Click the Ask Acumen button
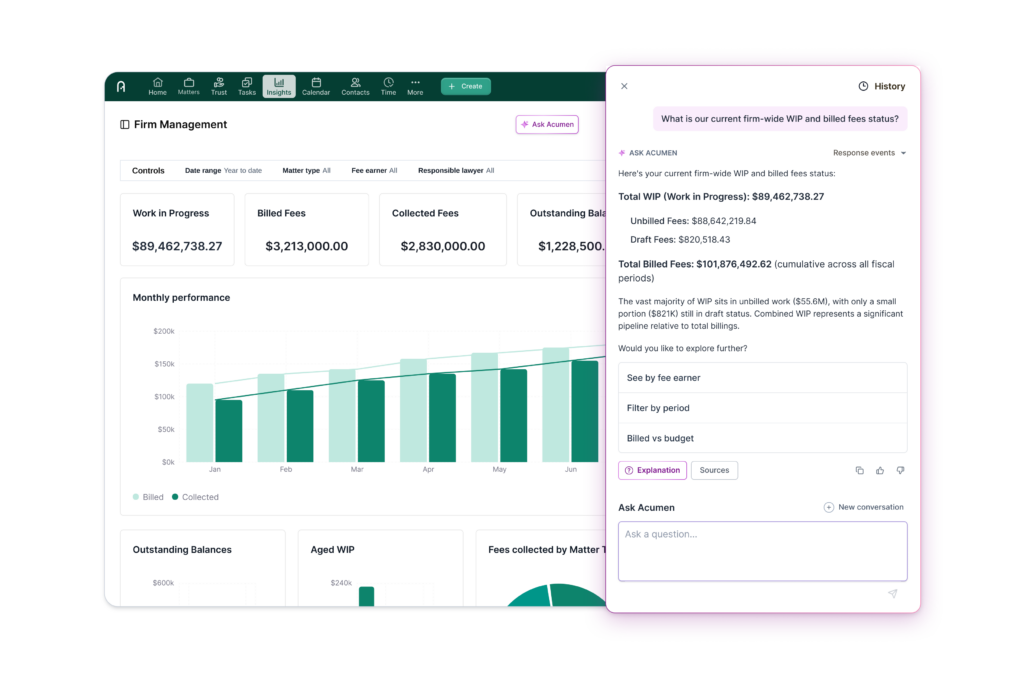Screen dimensions: 1024x679 pos(547,125)
